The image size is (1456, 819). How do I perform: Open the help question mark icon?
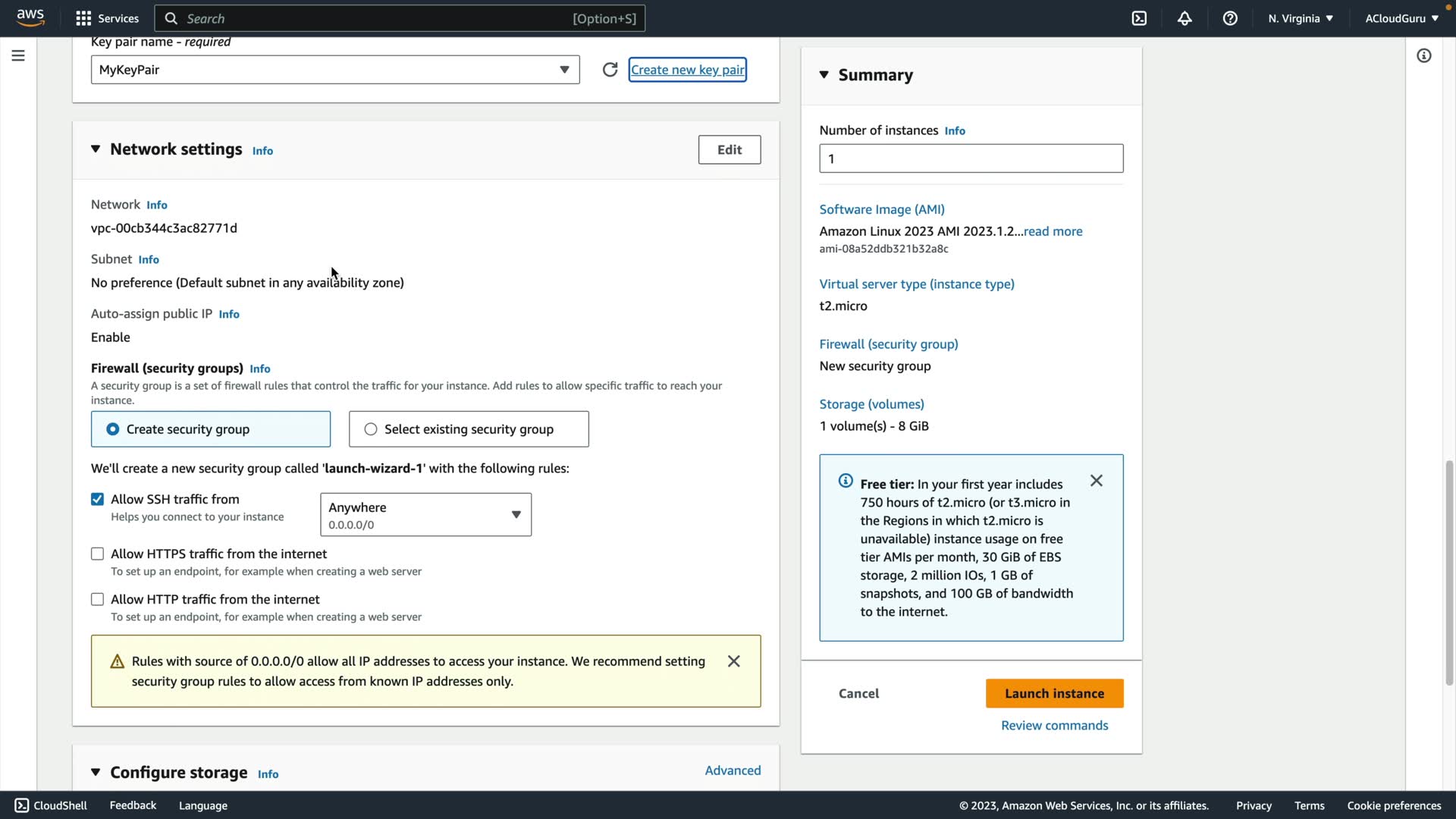click(1230, 18)
